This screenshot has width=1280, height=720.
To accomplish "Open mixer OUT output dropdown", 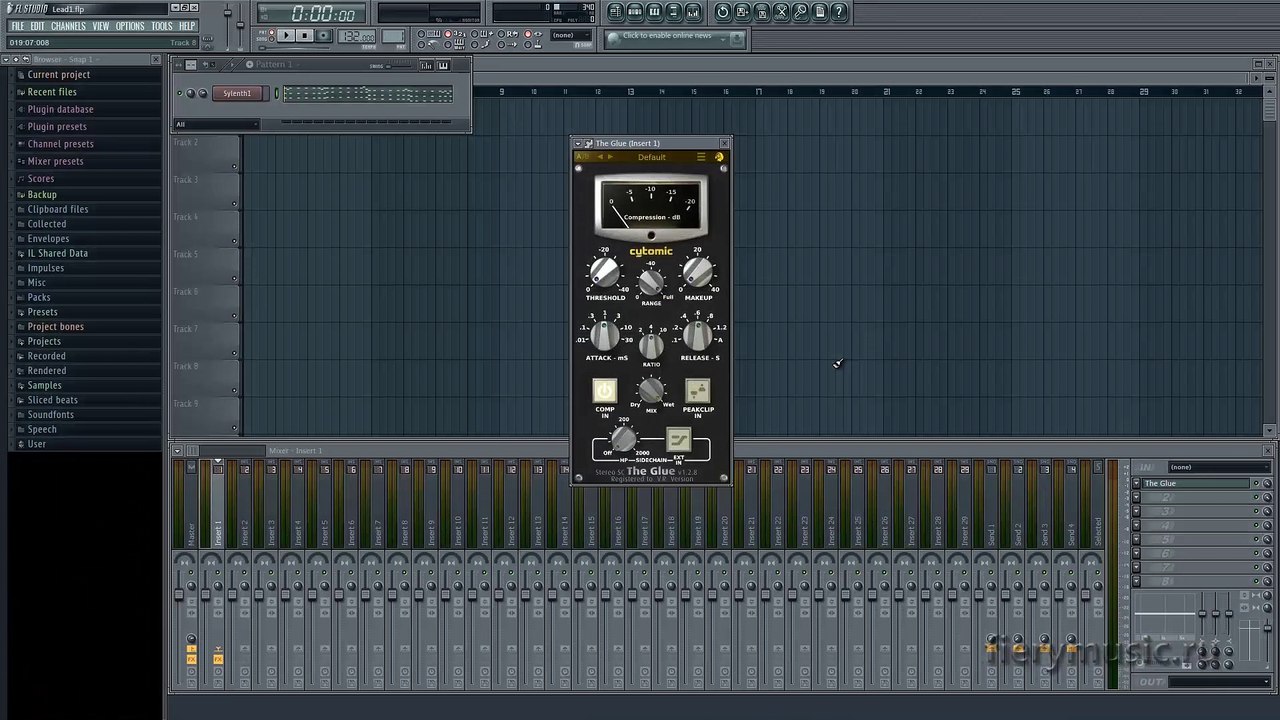I will (x=1219, y=682).
